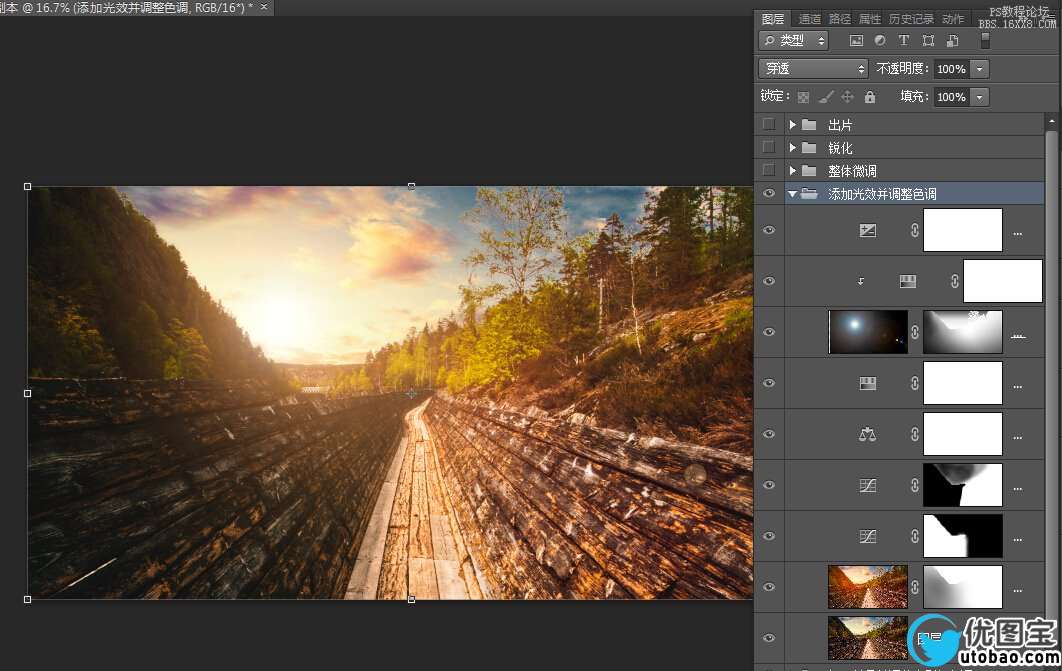Open the 填充 fill slider arrow
Image resolution: width=1062 pixels, height=671 pixels.
tap(979, 97)
